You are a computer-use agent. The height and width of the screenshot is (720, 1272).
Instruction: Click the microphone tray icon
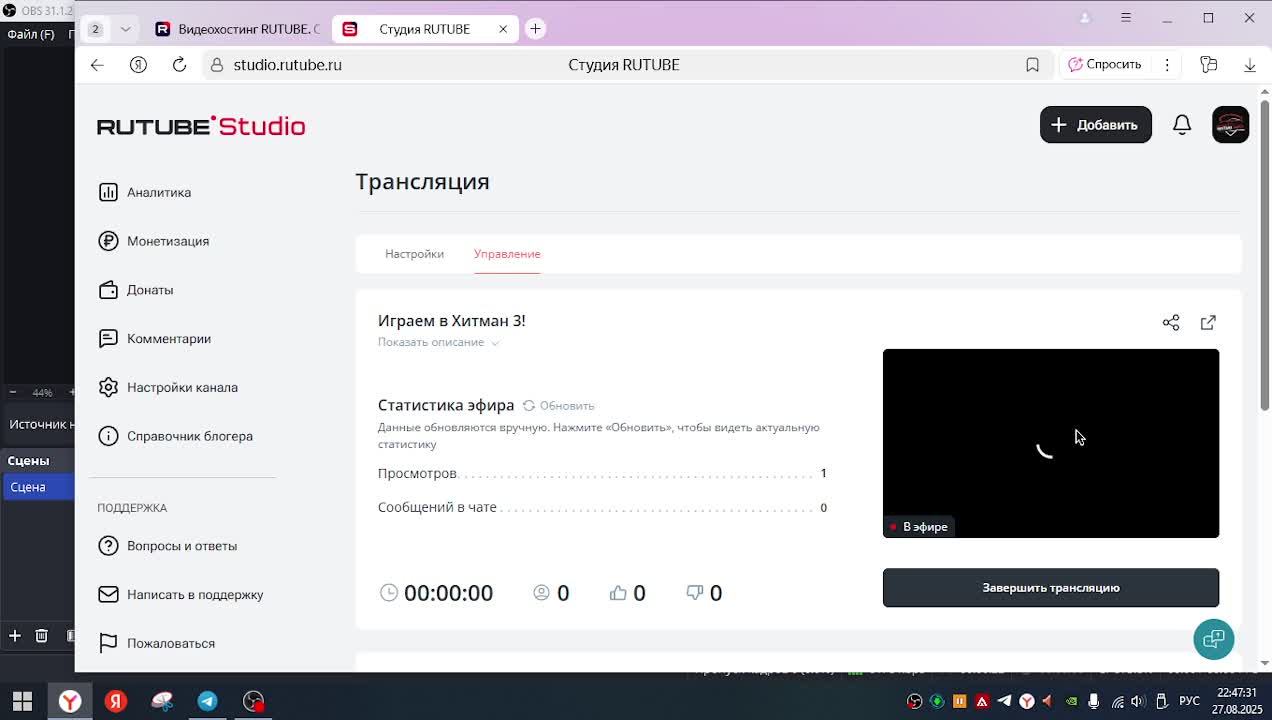pos(1093,701)
